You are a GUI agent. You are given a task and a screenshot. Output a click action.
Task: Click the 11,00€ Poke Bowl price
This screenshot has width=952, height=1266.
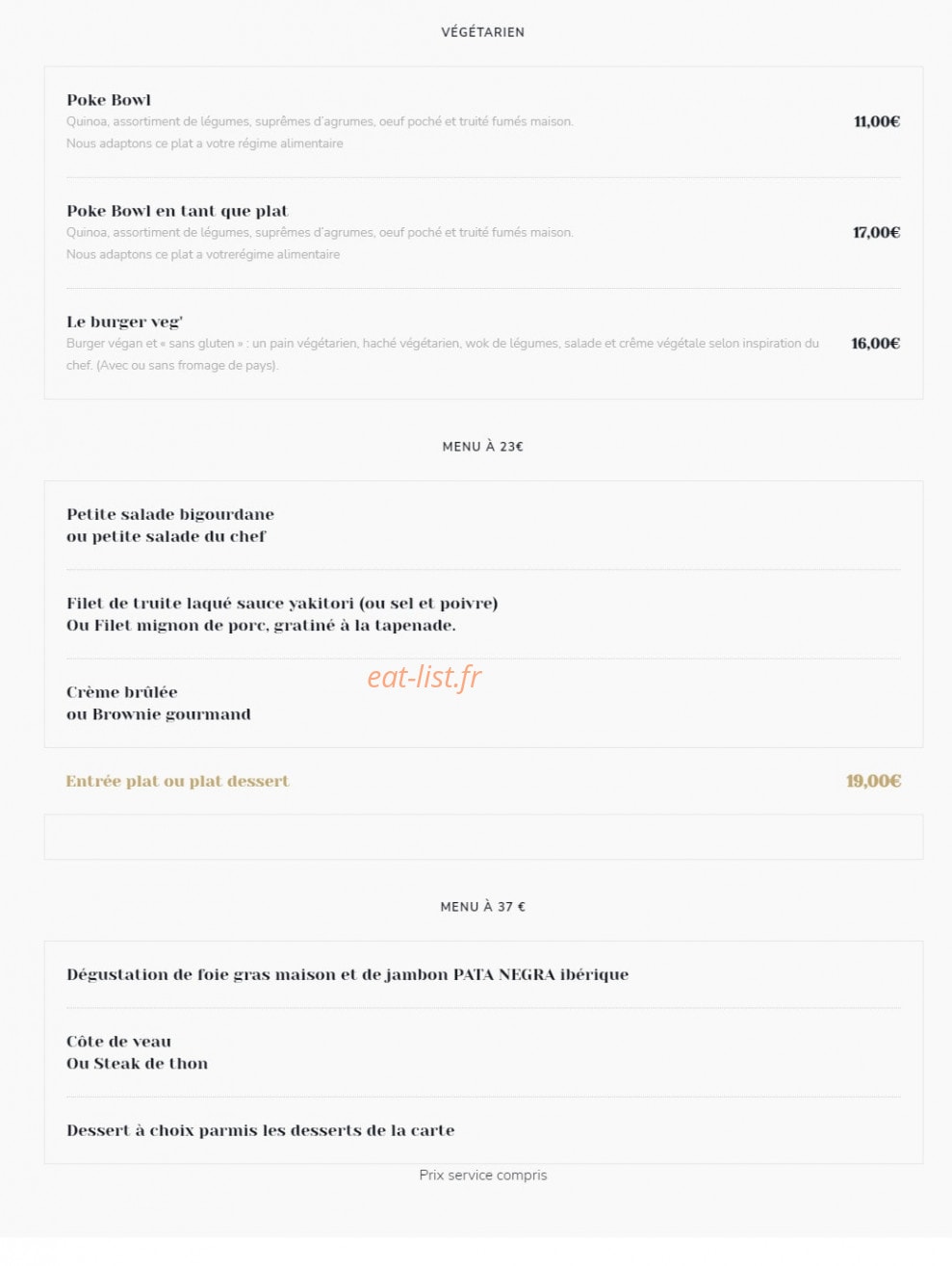(x=876, y=121)
